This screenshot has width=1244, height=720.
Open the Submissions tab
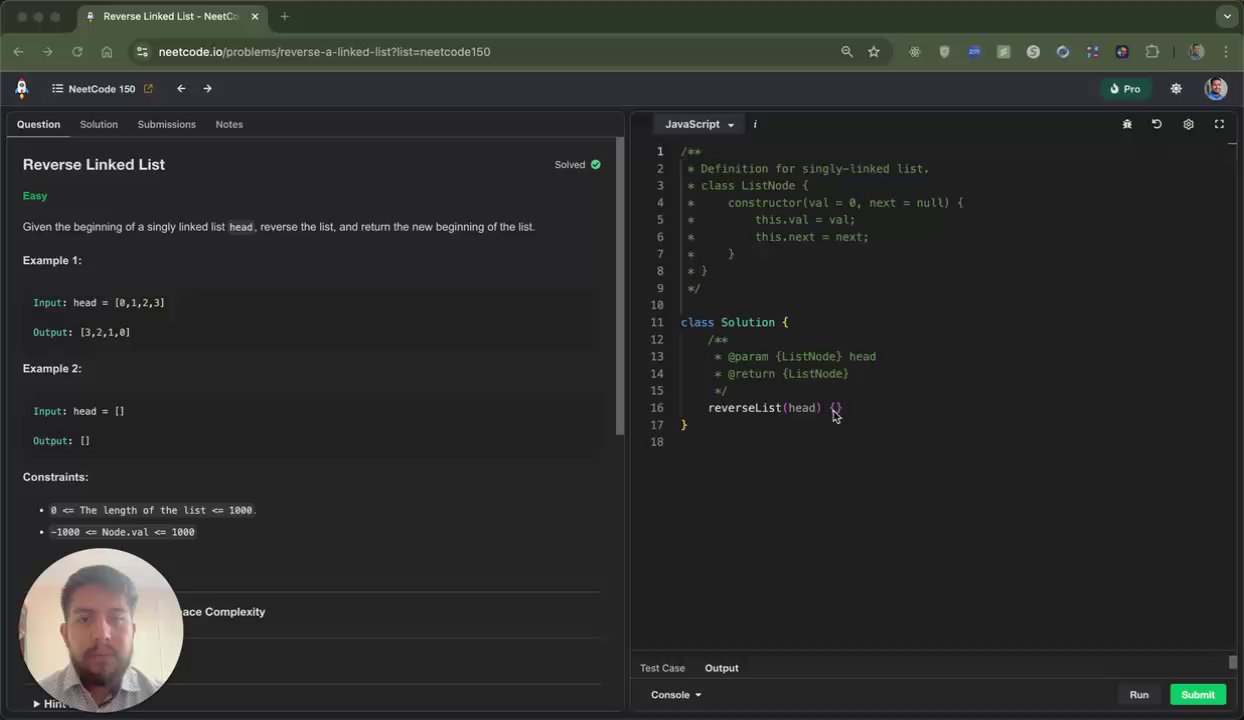coord(166,124)
